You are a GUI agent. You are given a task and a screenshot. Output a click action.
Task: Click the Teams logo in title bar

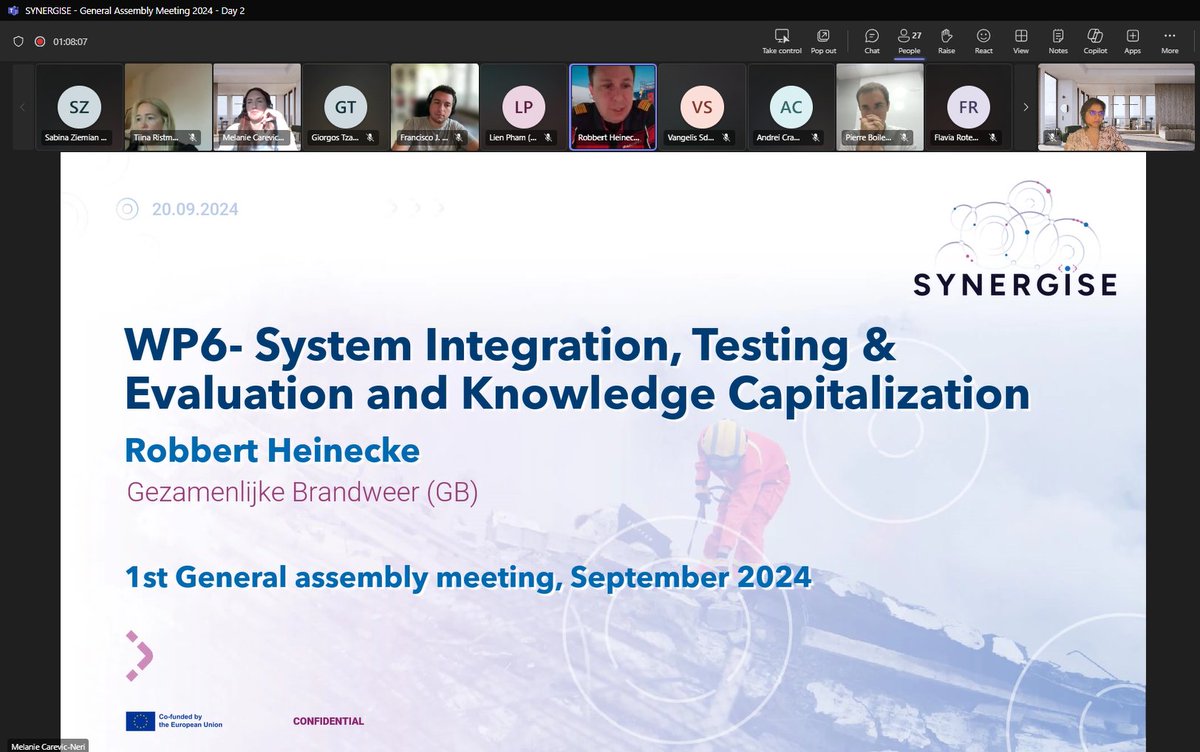11,10
